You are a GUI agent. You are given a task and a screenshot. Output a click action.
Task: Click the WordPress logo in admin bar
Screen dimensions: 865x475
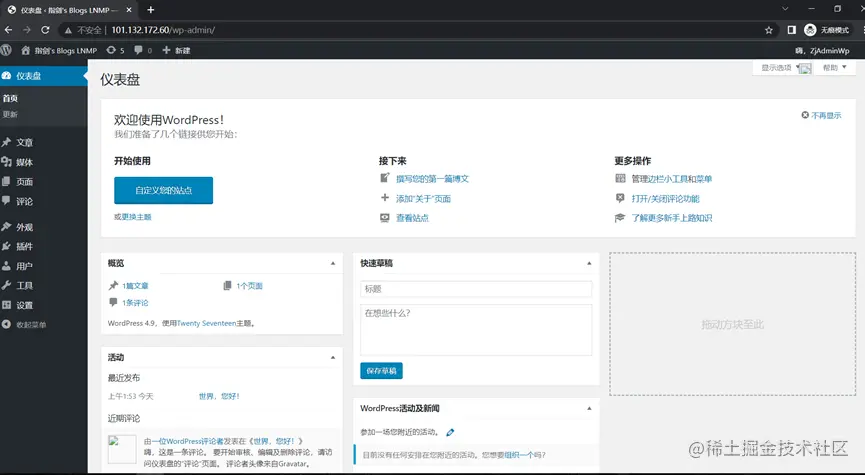pos(6,50)
